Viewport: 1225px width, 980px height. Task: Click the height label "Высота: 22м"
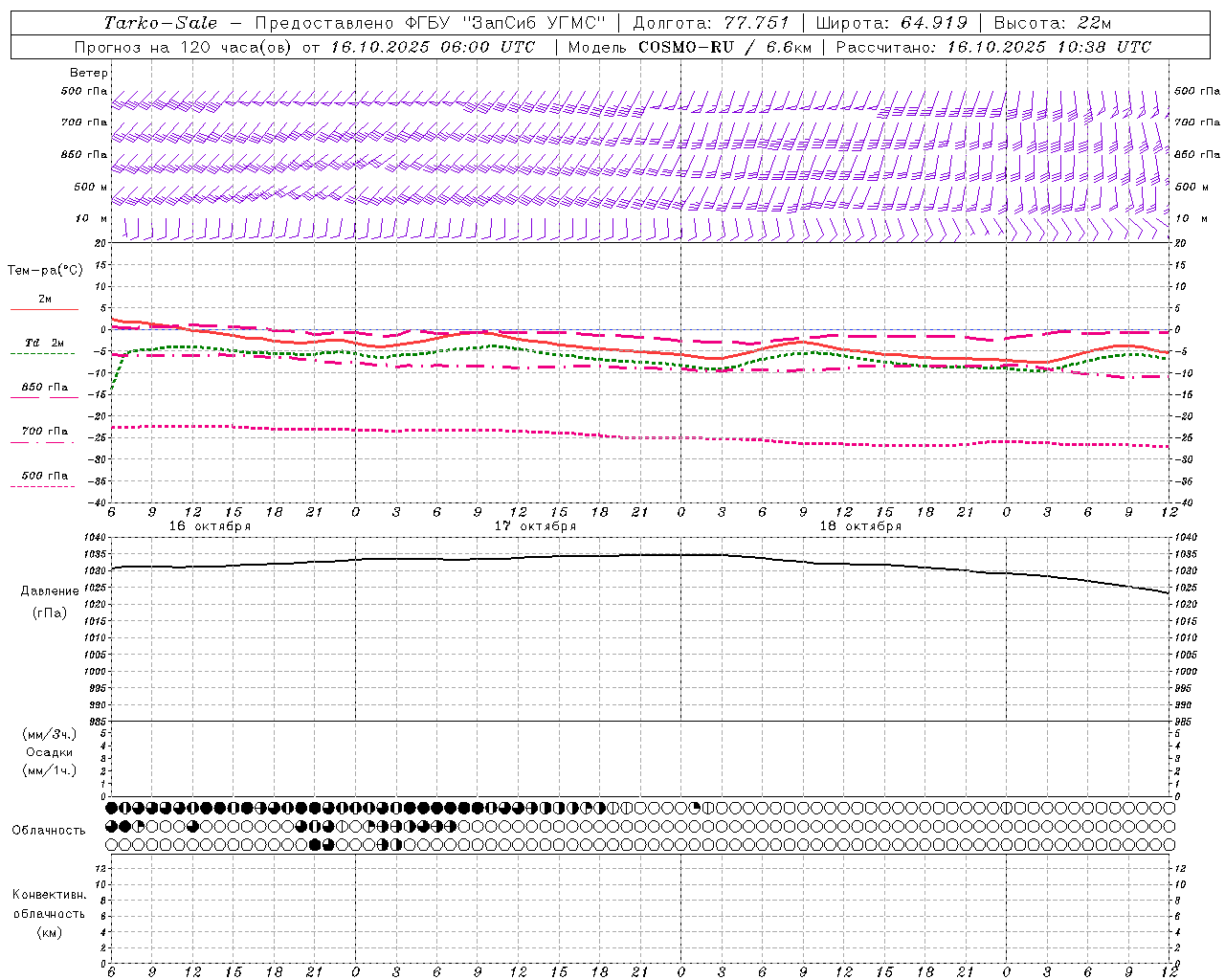[x=1053, y=23]
